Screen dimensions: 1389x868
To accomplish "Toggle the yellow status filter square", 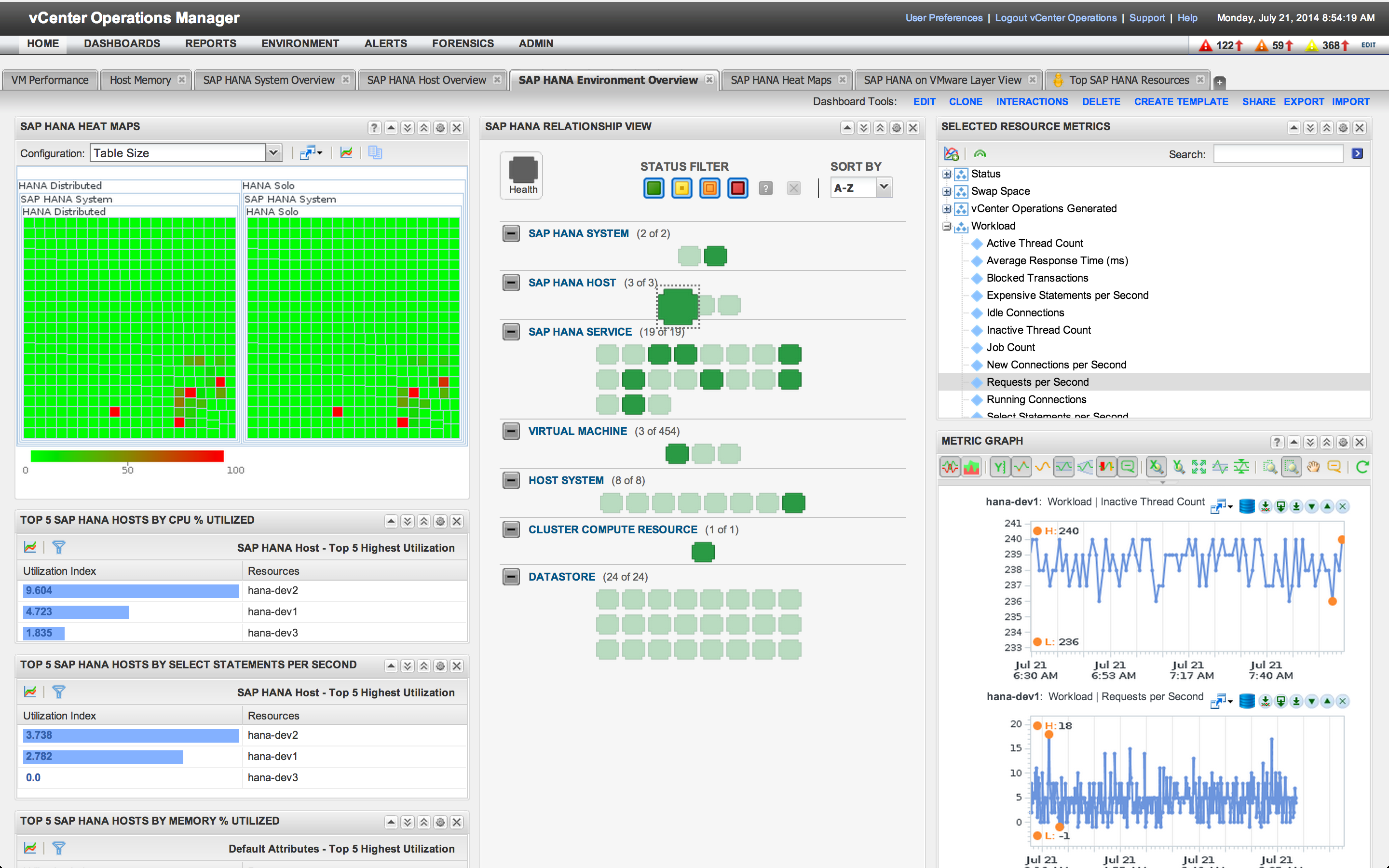I will point(681,188).
